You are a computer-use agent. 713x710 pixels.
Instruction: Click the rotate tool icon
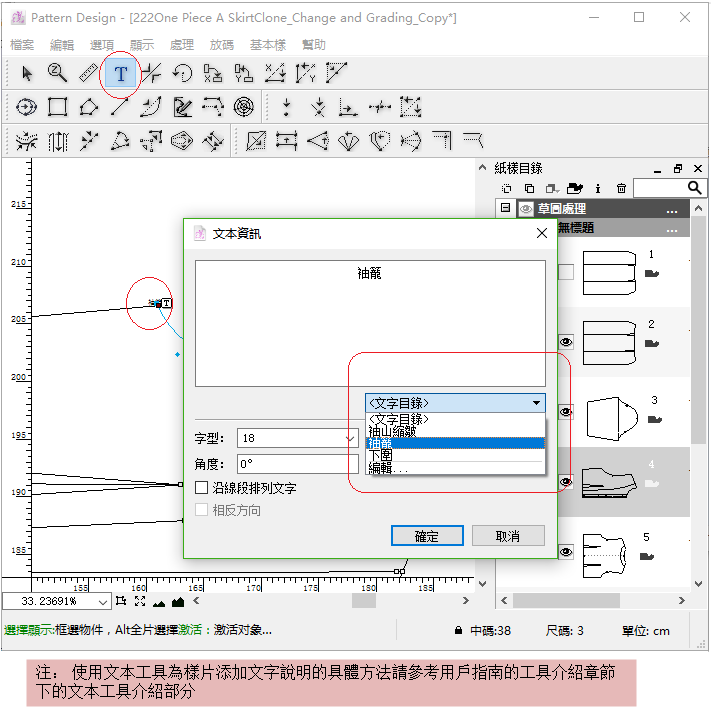182,73
